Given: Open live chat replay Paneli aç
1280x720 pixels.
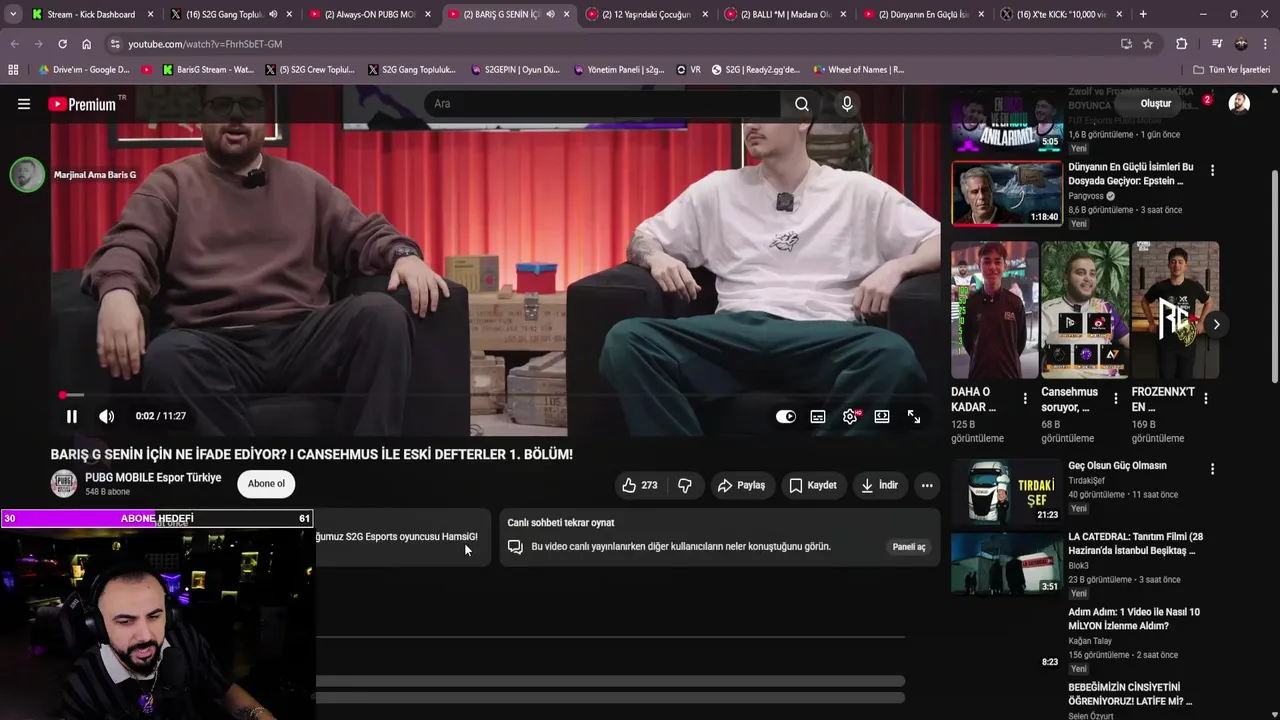Looking at the screenshot, I should point(909,547).
